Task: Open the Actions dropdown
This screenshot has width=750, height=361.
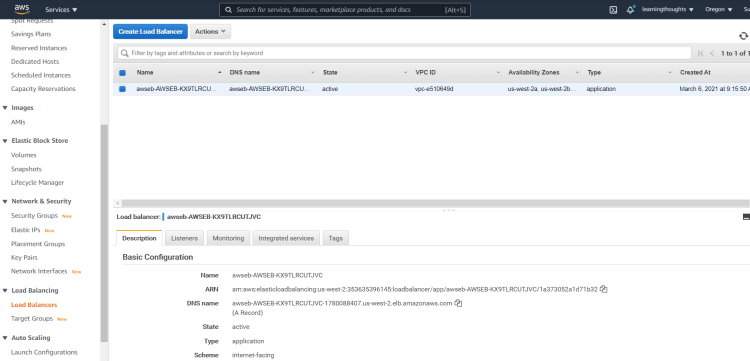Action: click(x=210, y=32)
